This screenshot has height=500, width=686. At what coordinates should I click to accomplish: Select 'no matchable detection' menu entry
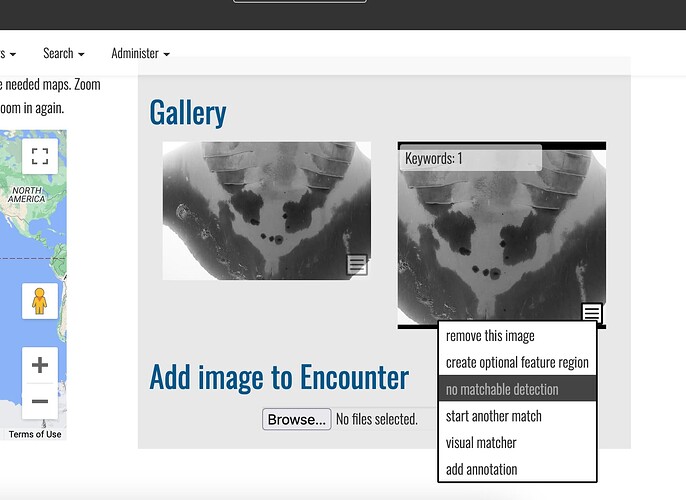pyautogui.click(x=518, y=389)
